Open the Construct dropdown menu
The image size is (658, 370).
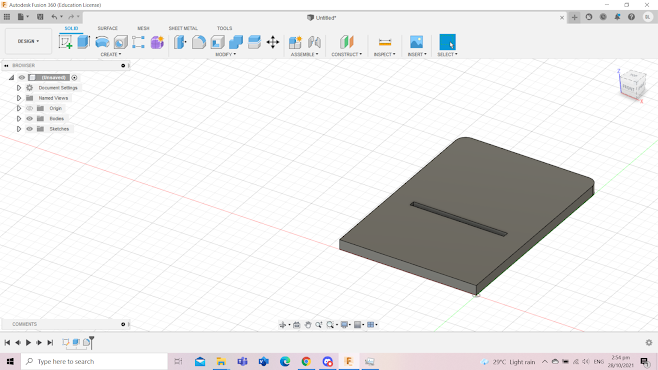347,54
